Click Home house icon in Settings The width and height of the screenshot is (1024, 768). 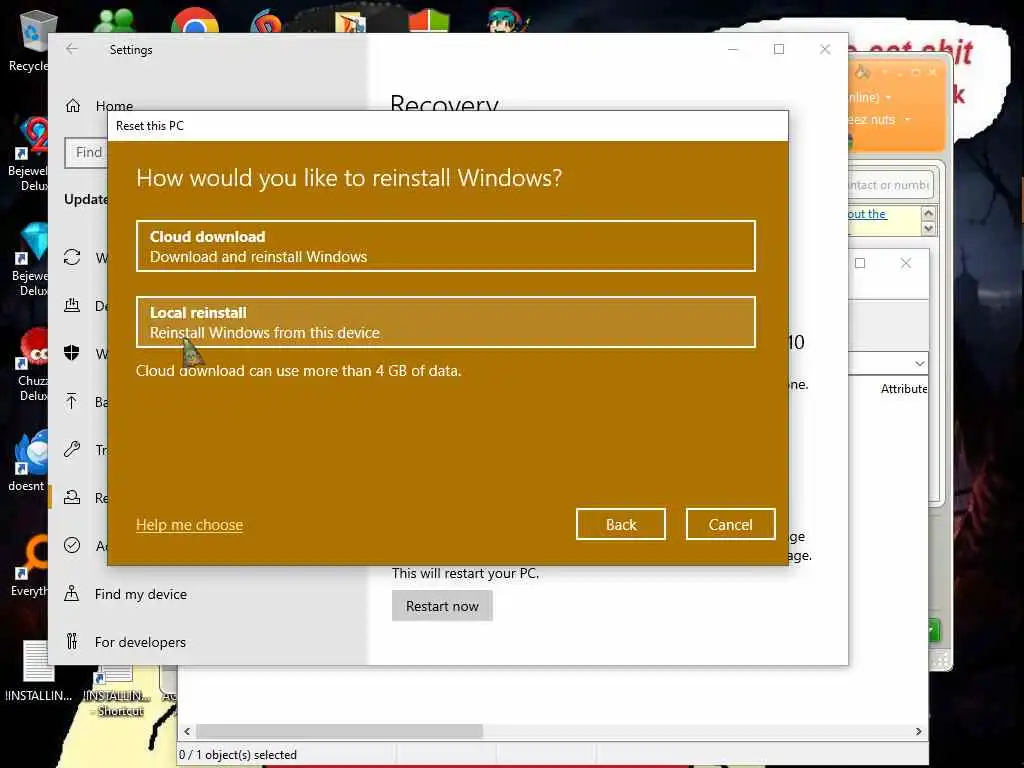point(72,105)
